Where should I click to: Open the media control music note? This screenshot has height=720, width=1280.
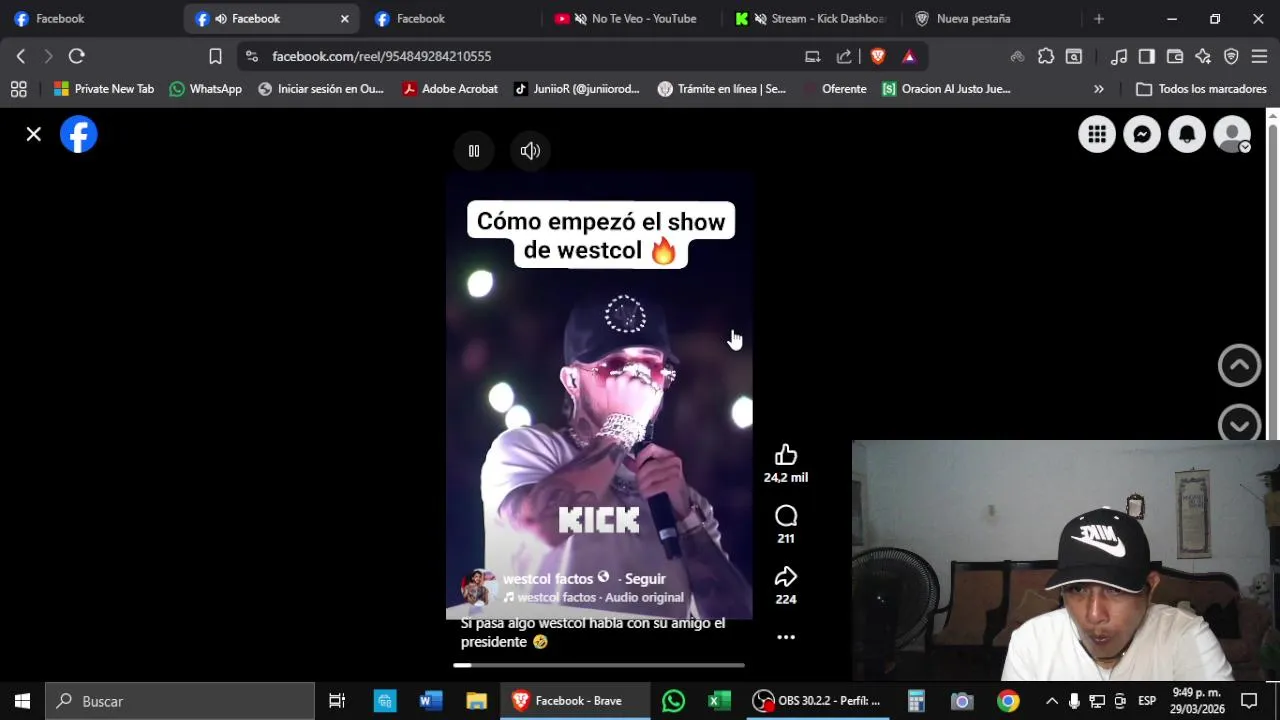[x=1120, y=57]
